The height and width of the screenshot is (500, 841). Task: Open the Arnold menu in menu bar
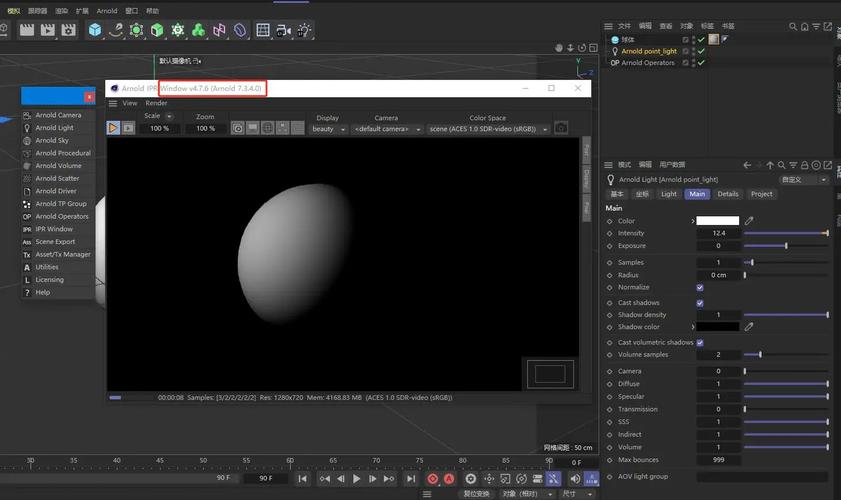[x=107, y=11]
